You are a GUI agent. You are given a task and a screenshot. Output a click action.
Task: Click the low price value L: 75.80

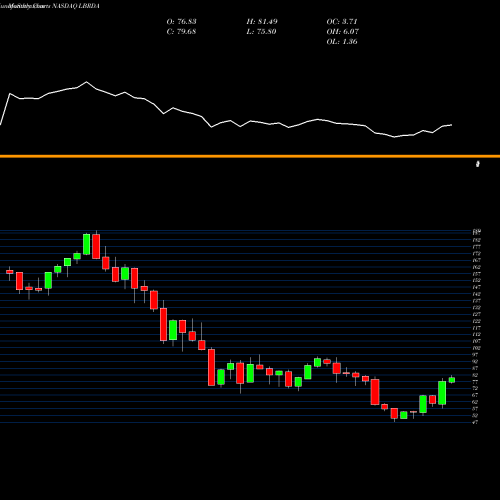261,32
